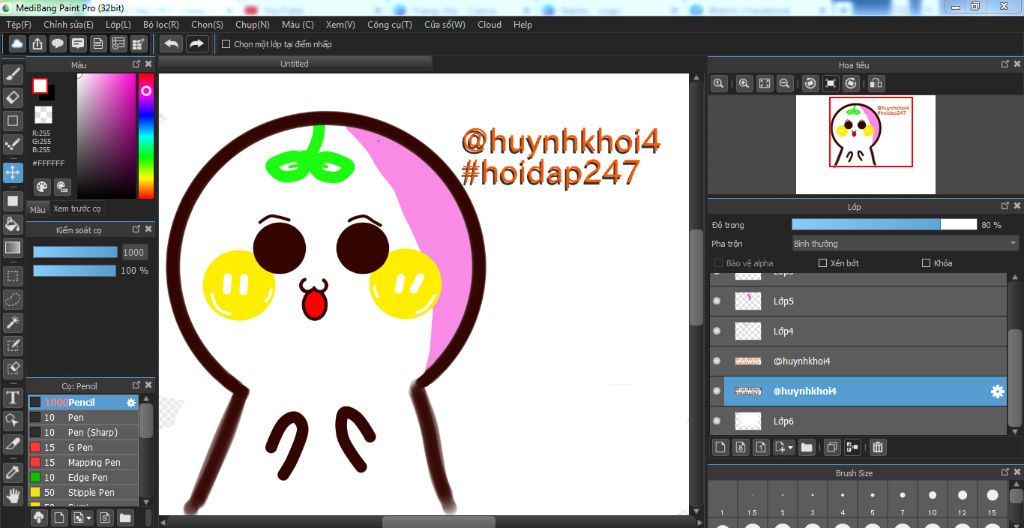This screenshot has height=528, width=1024.
Task: Click the brush size slider showing 1000
Action: point(75,252)
